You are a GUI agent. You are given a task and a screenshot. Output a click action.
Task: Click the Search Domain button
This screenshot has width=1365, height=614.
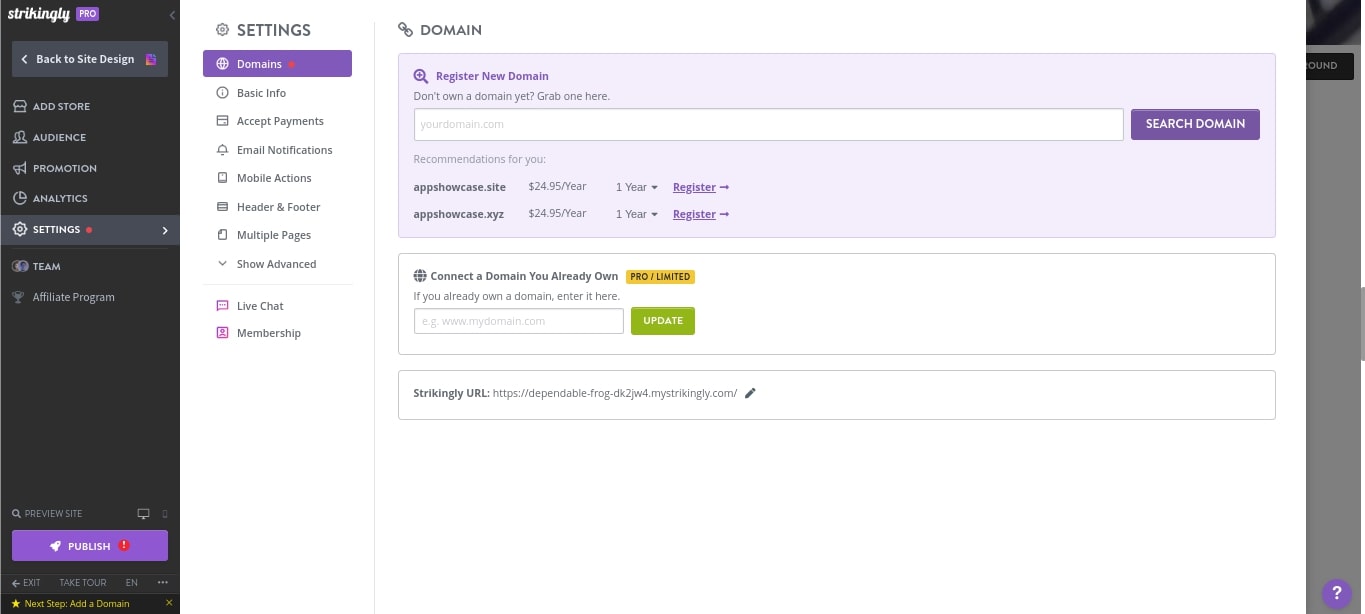coord(1195,124)
